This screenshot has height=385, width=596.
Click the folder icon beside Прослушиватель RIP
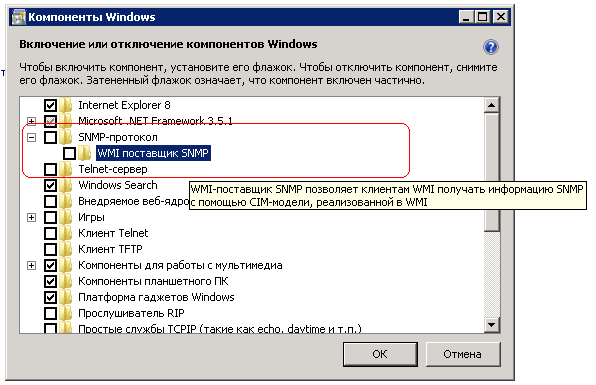coord(66,313)
